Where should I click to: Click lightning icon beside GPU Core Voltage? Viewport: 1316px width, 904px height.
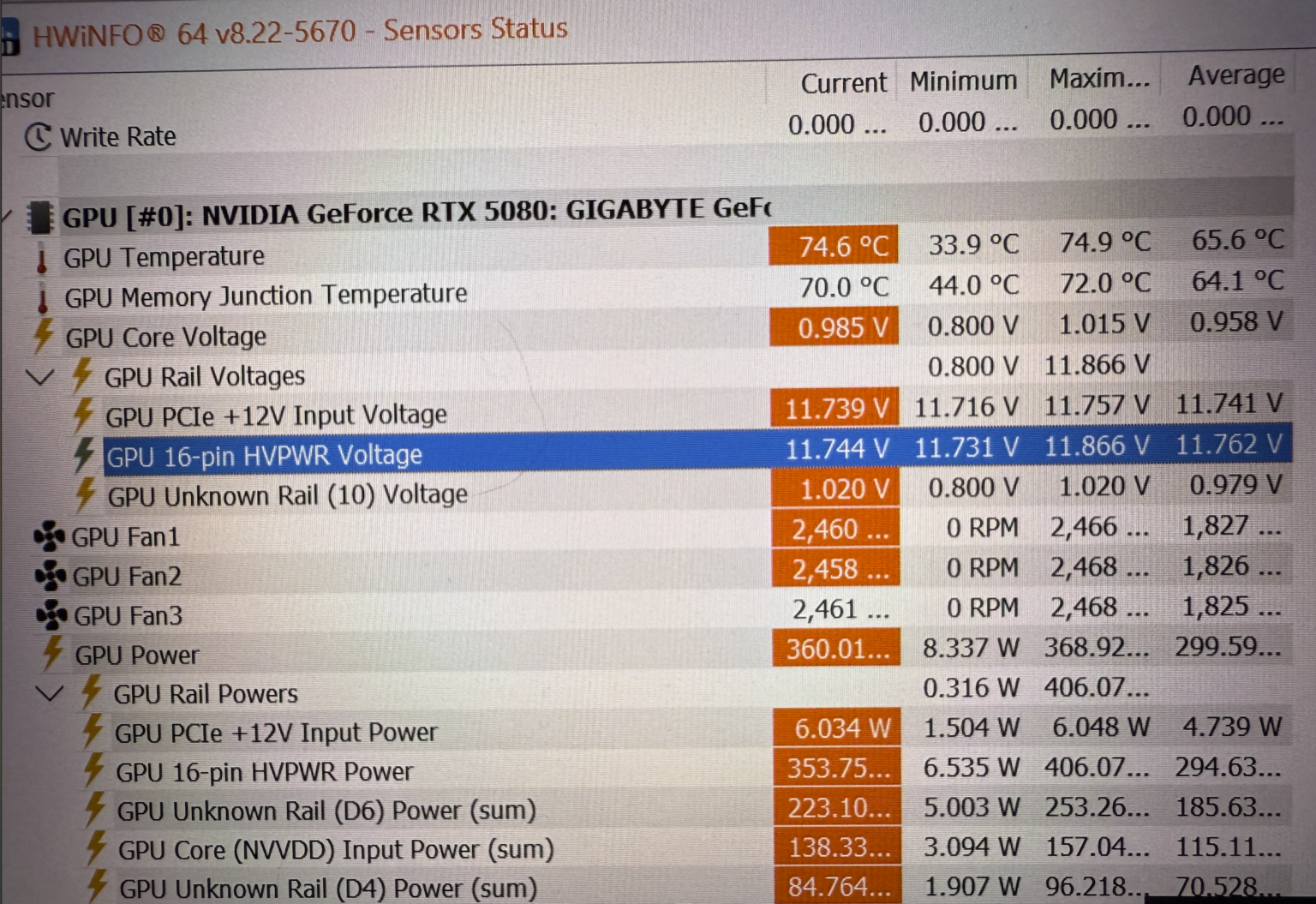[44, 336]
